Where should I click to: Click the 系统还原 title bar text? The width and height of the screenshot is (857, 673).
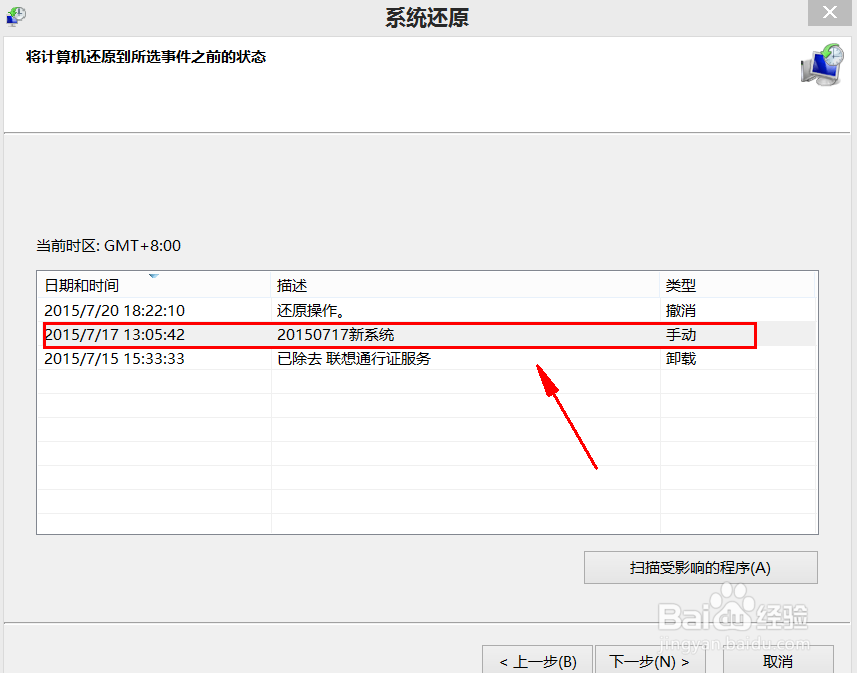click(425, 17)
